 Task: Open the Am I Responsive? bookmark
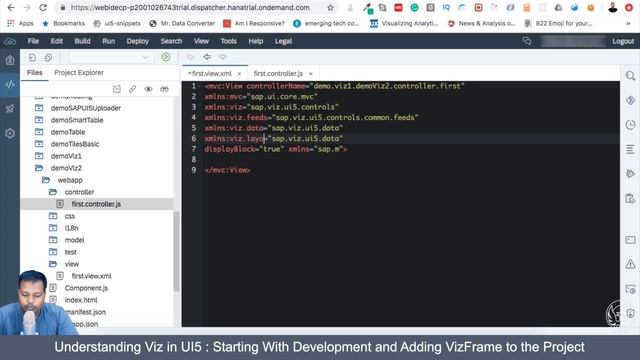pyautogui.click(x=254, y=24)
